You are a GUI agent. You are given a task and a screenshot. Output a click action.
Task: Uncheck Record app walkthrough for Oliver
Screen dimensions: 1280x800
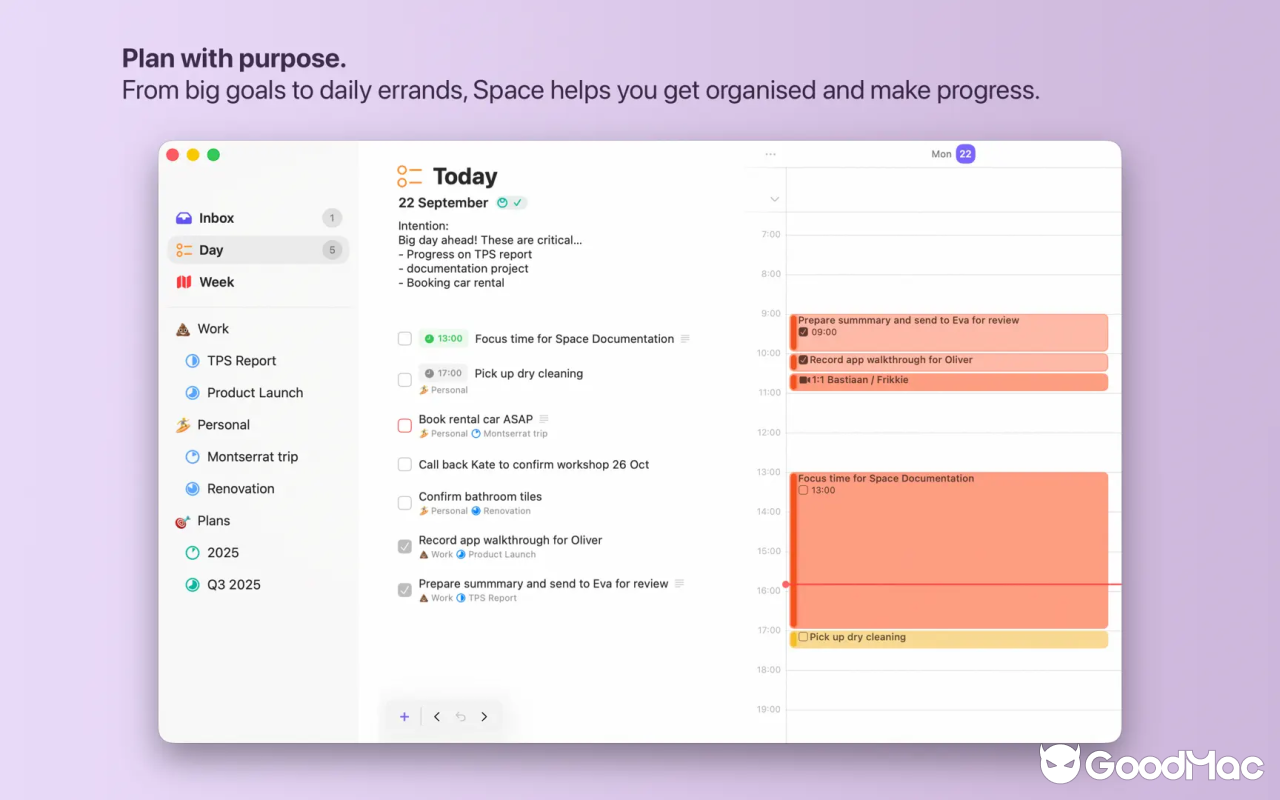coord(404,546)
